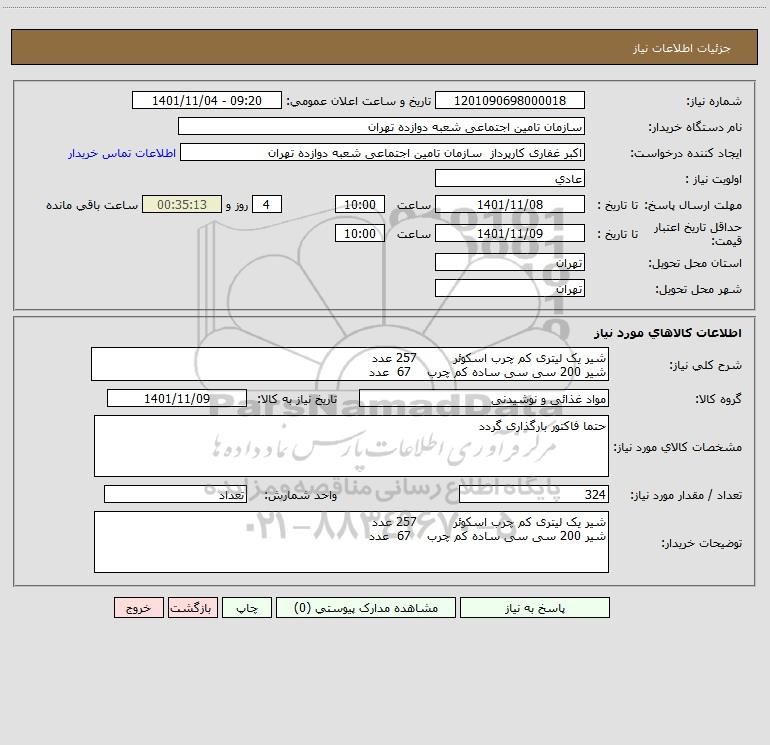This screenshot has width=770, height=745.
Task: Select the شماره نیاز number field
Action: (x=510, y=100)
